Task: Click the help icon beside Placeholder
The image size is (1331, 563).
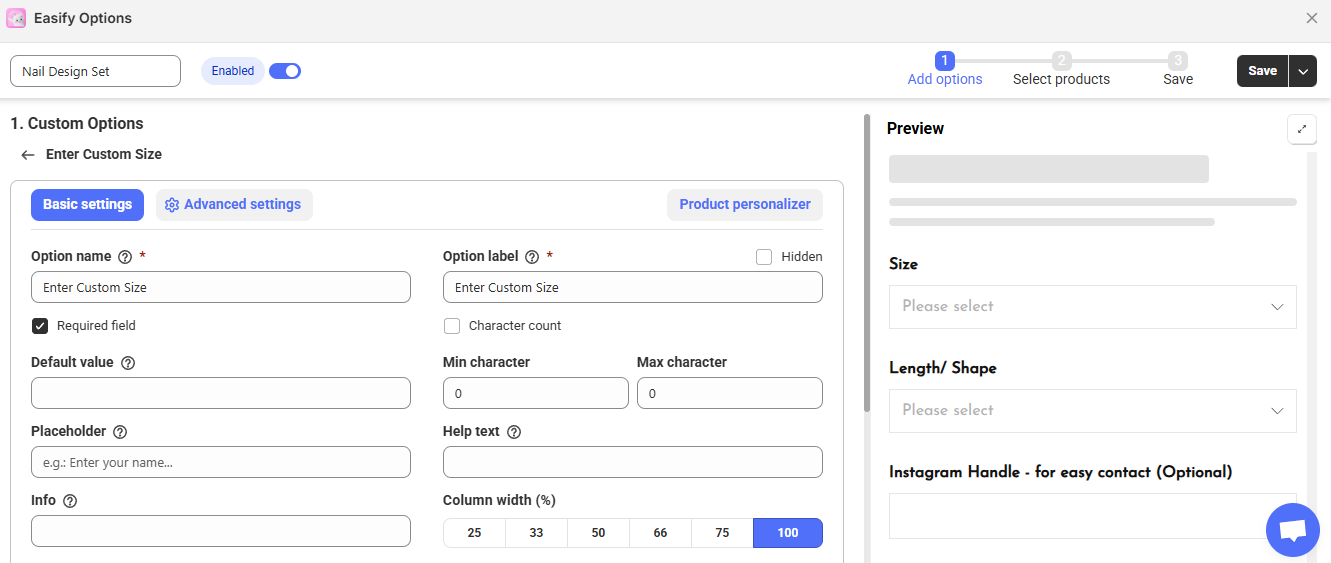Action: 120,432
